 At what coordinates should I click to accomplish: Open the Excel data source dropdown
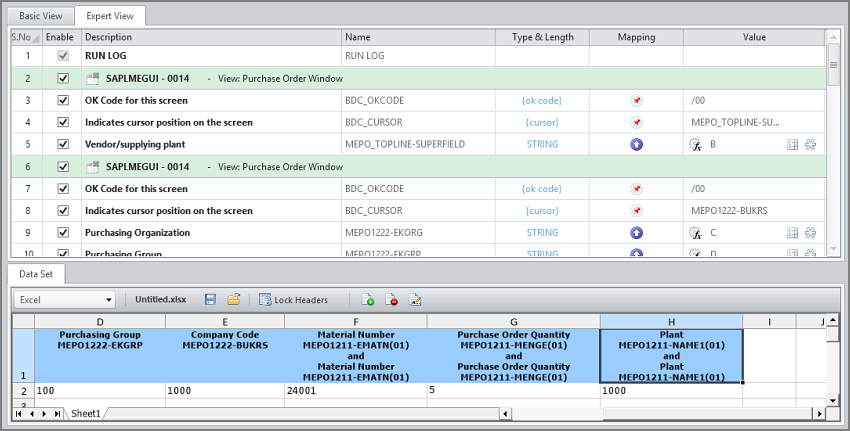point(65,300)
